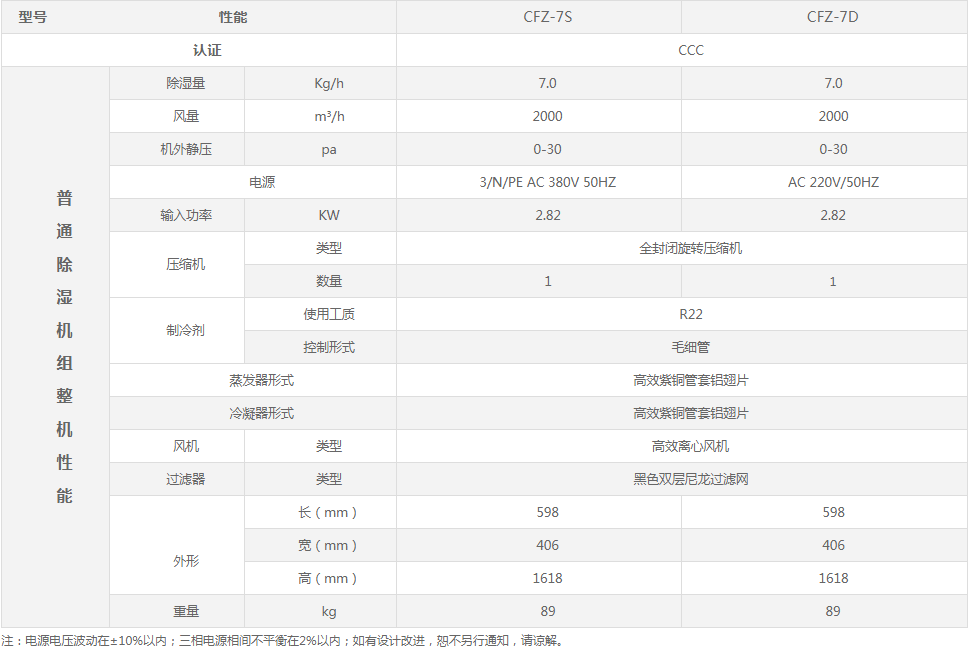Click the CFZ-7D model column header
This screenshot has width=970, height=661.
[x=833, y=17]
